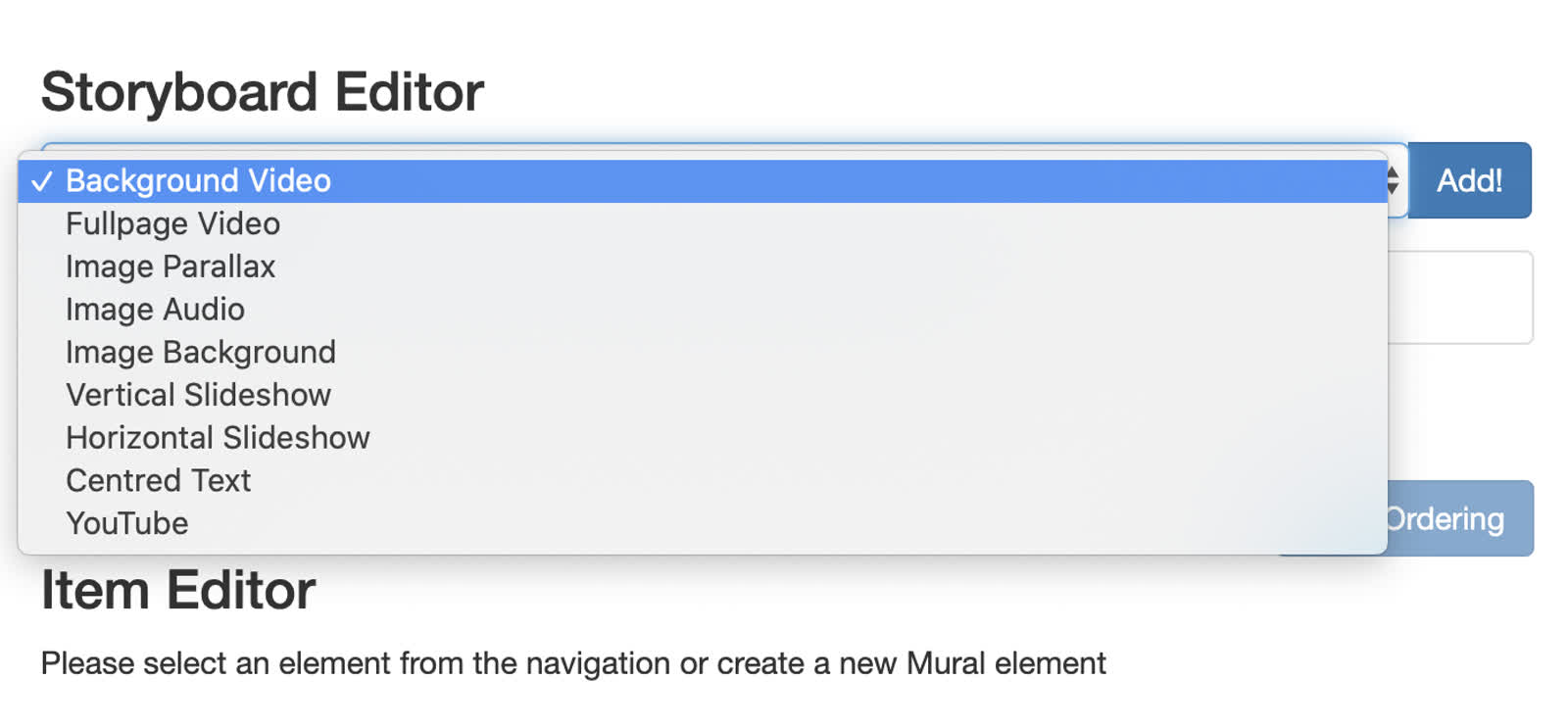Click the empty field below Add!
This screenshot has width=1568, height=728.
coord(1460,297)
